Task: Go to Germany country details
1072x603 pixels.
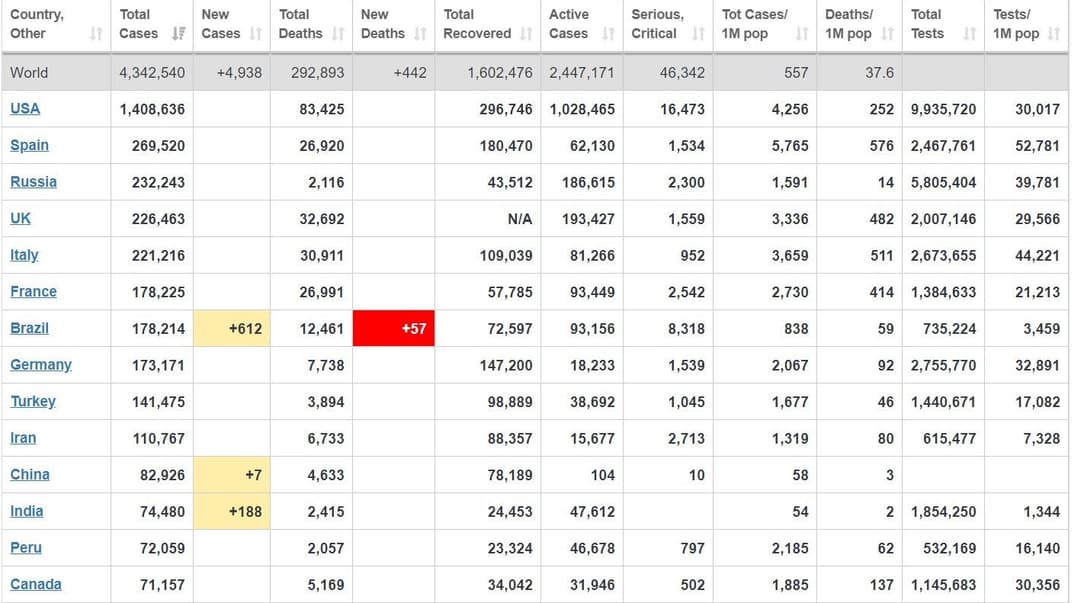Action: tap(41, 365)
